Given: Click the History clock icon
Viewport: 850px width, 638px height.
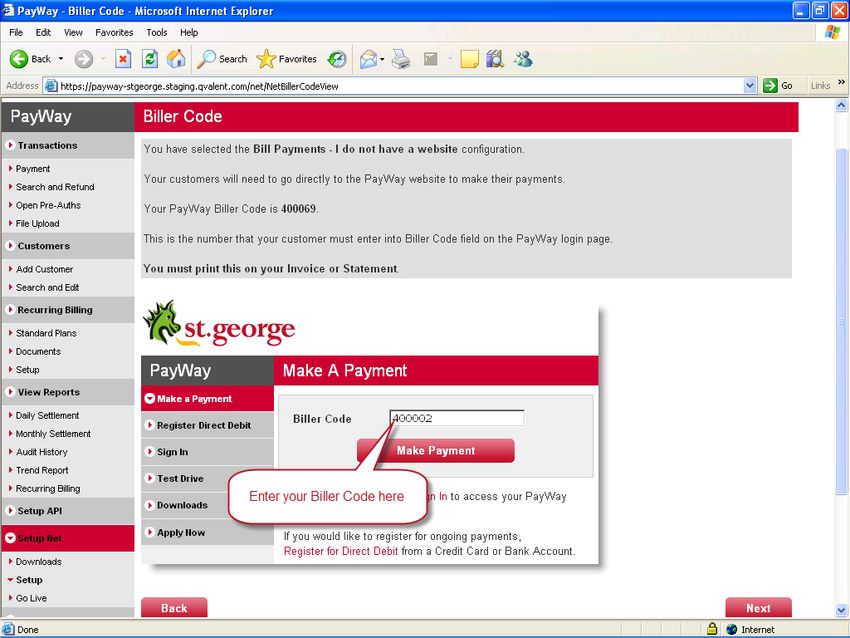Looking at the screenshot, I should 337,59.
